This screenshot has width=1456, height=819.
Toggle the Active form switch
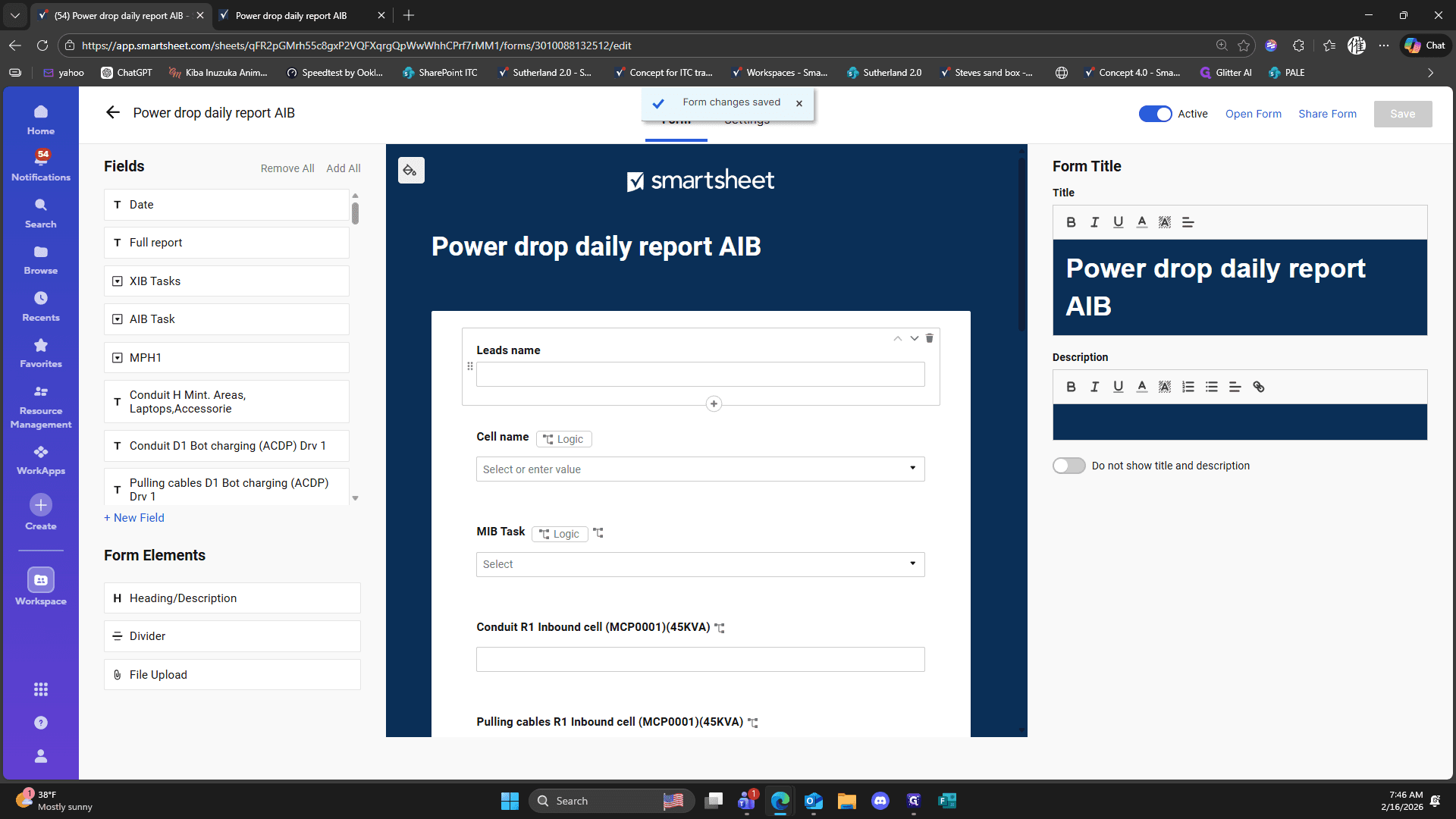tap(1155, 114)
